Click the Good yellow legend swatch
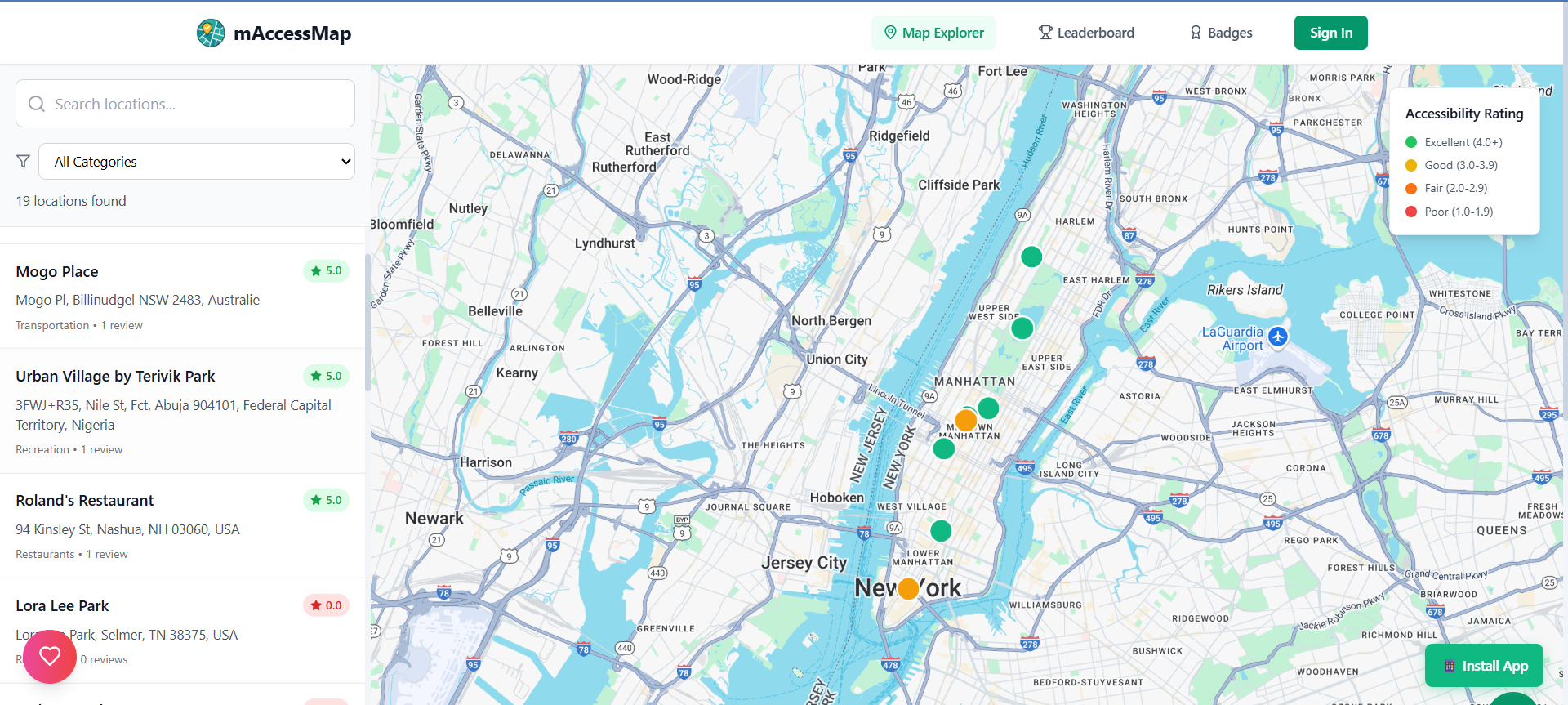 1411,165
